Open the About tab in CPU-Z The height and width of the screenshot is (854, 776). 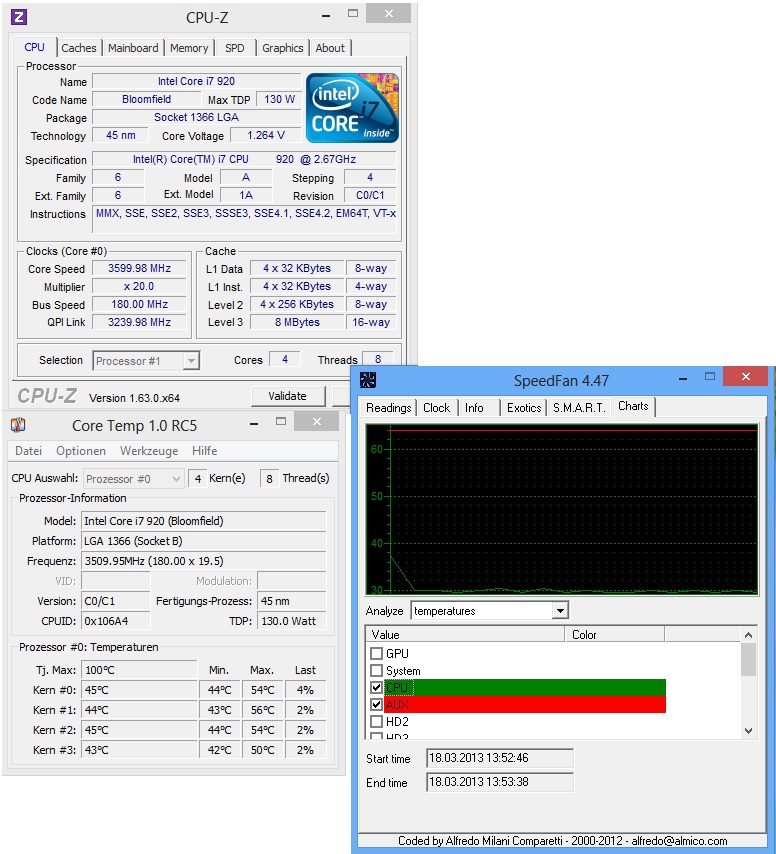[330, 48]
